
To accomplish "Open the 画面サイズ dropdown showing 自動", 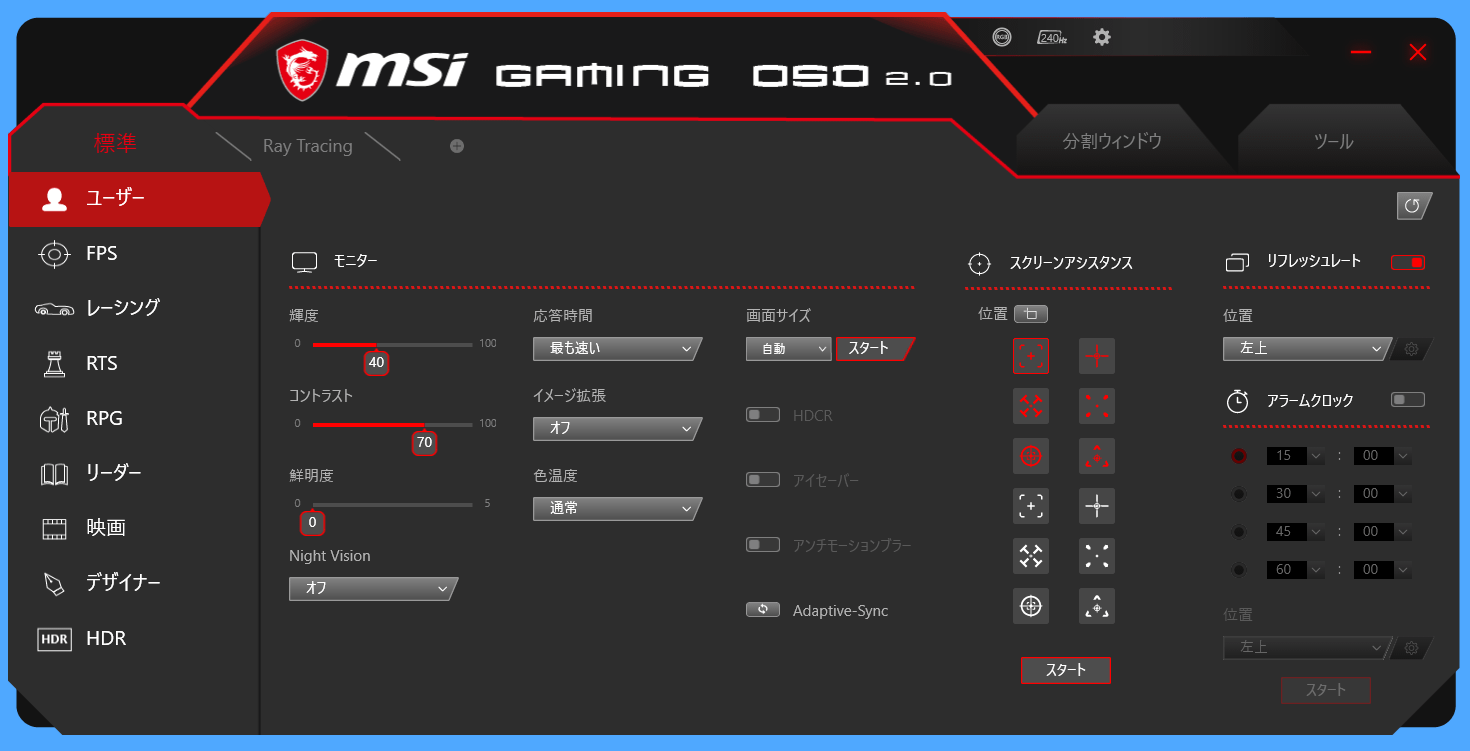I will [789, 349].
